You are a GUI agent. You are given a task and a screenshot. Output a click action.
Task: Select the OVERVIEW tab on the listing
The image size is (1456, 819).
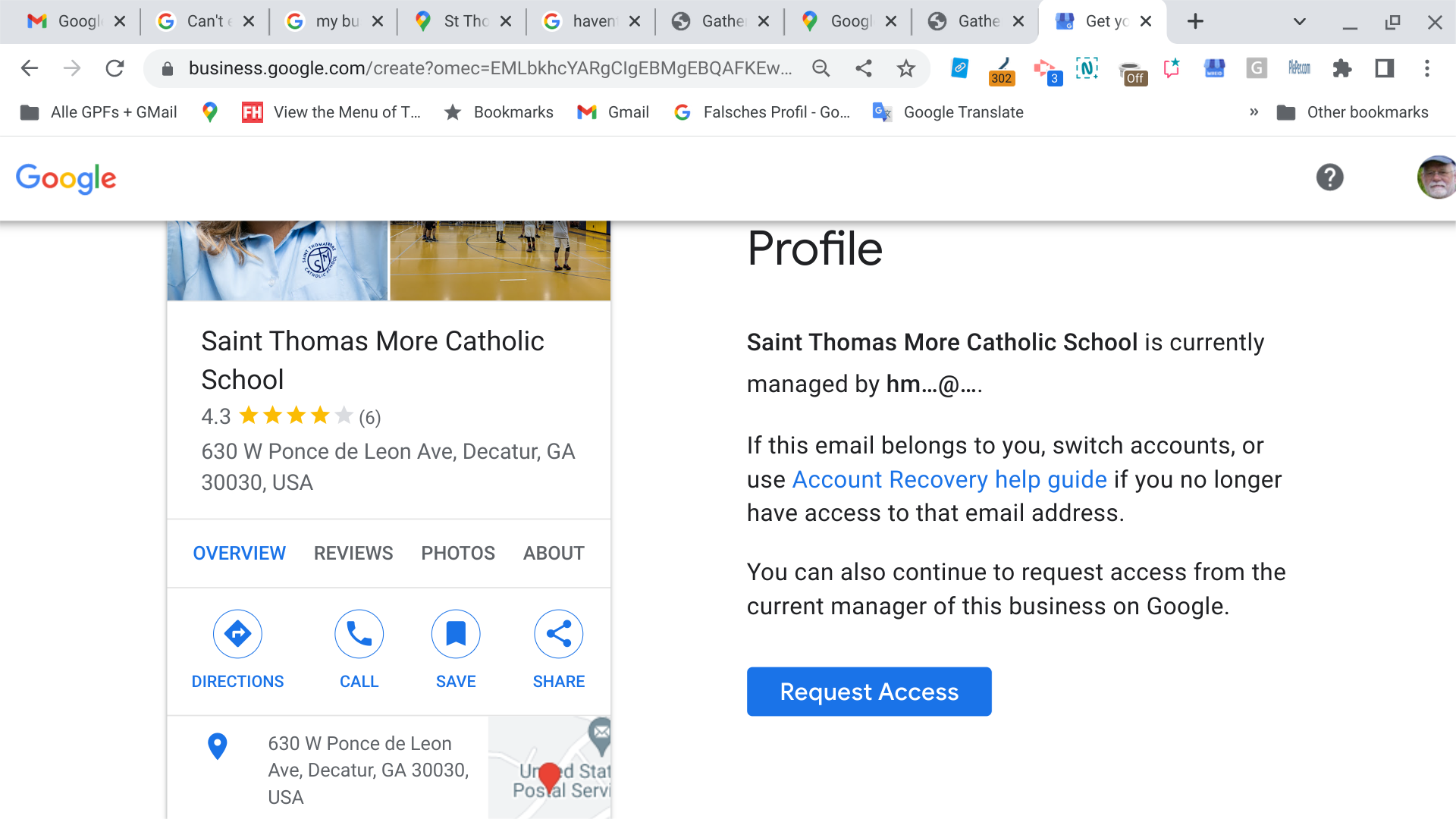[x=238, y=552]
